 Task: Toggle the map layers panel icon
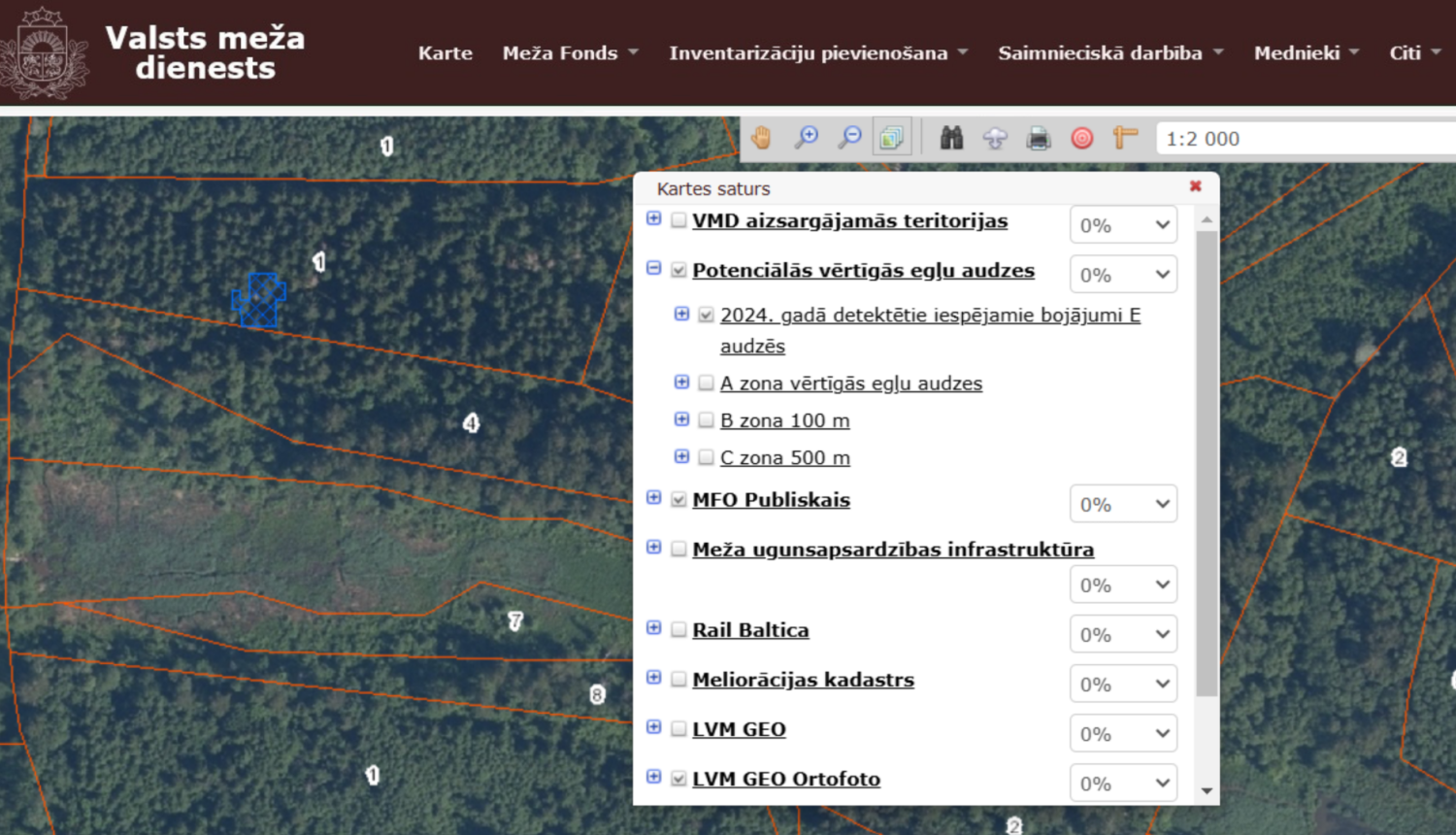pos(891,138)
